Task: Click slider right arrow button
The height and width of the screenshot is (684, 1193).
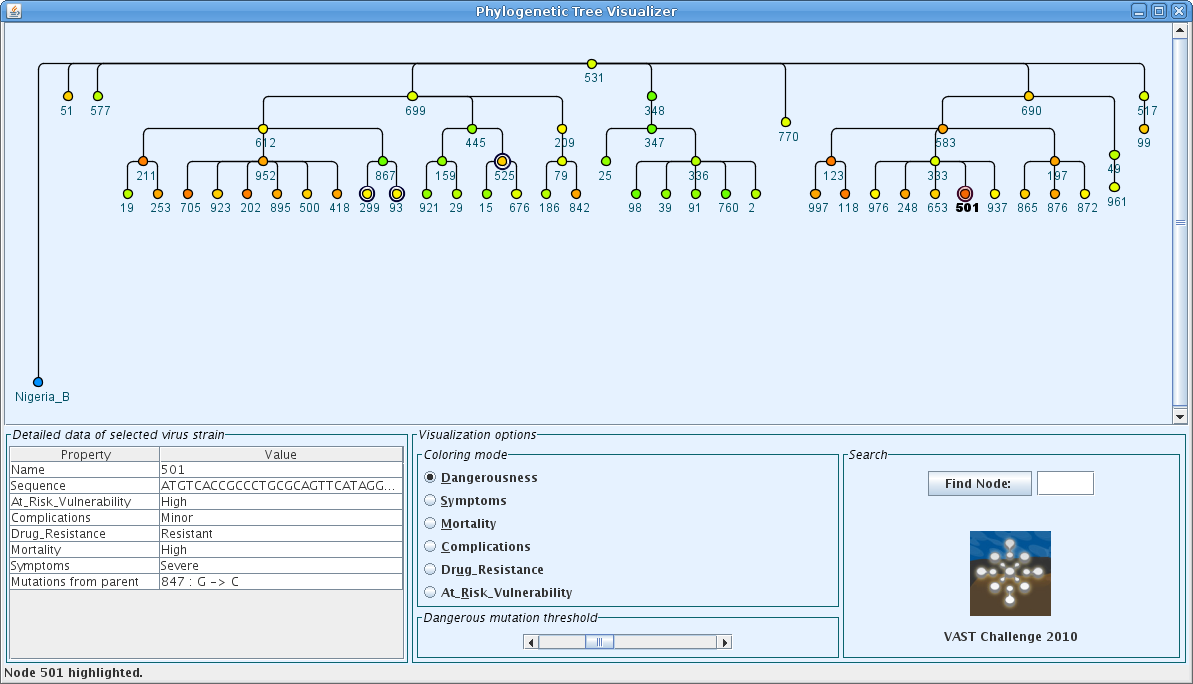Action: coord(725,642)
